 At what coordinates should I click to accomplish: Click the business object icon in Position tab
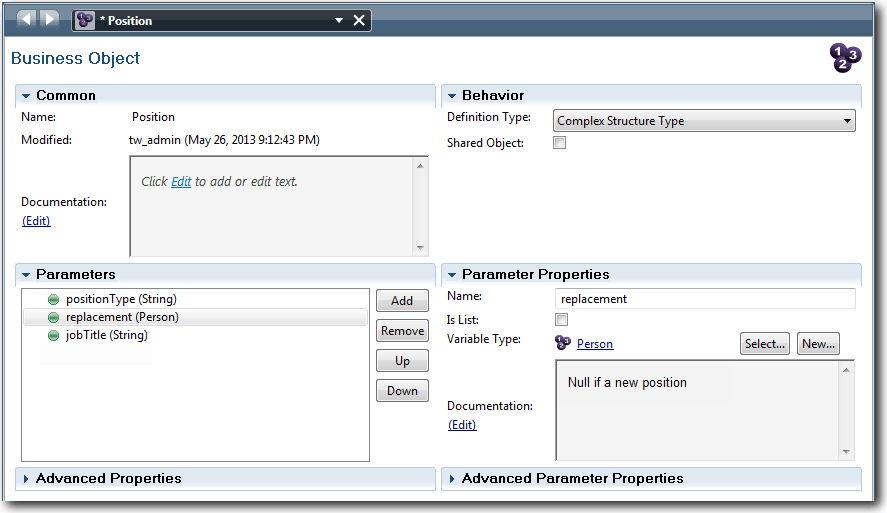pyautogui.click(x=85, y=20)
